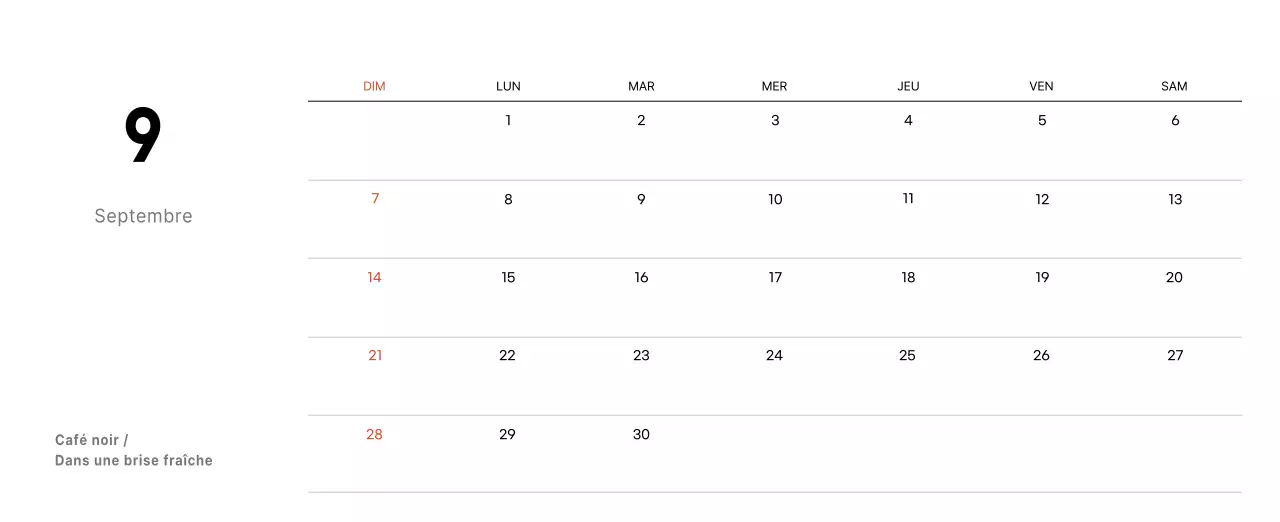Click date 13 in the SAM column
1280x522 pixels.
[x=1175, y=200]
